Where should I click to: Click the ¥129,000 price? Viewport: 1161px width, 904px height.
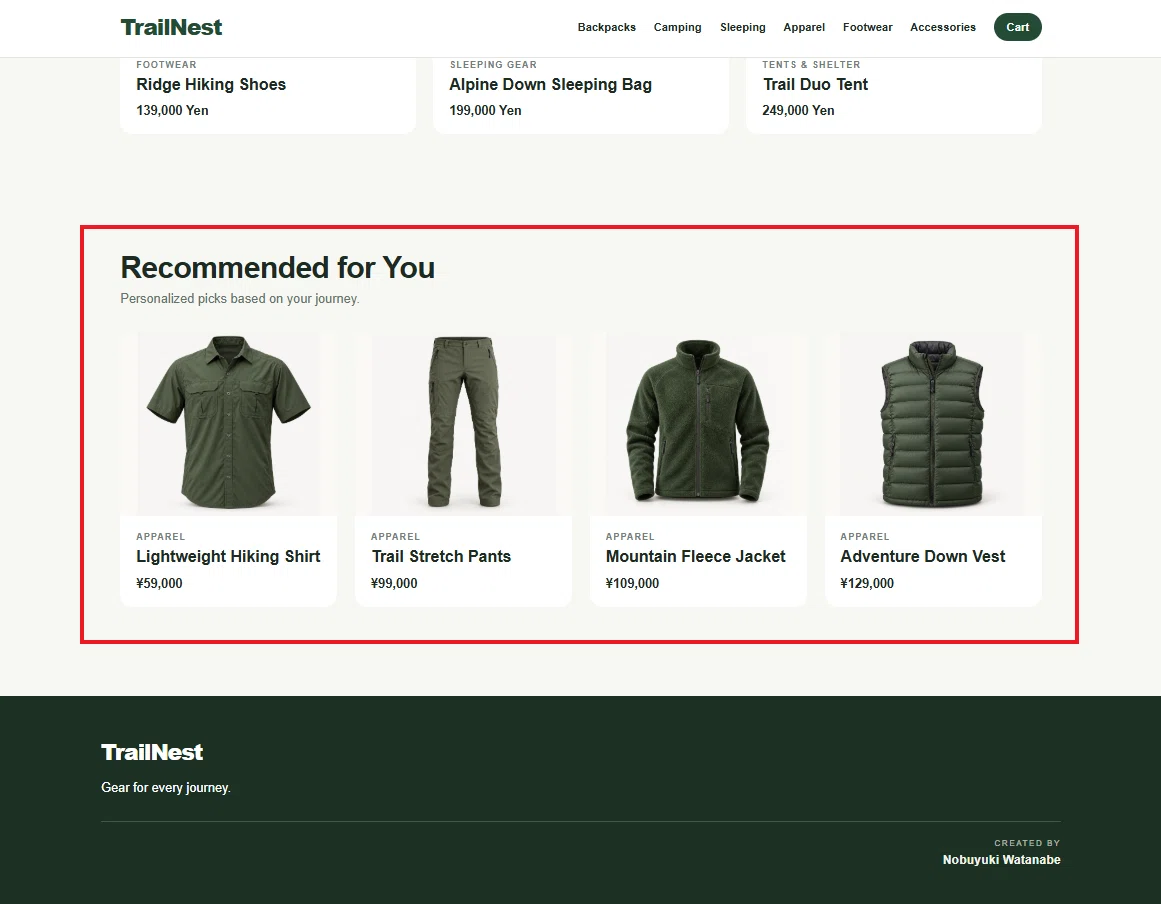[x=867, y=583]
